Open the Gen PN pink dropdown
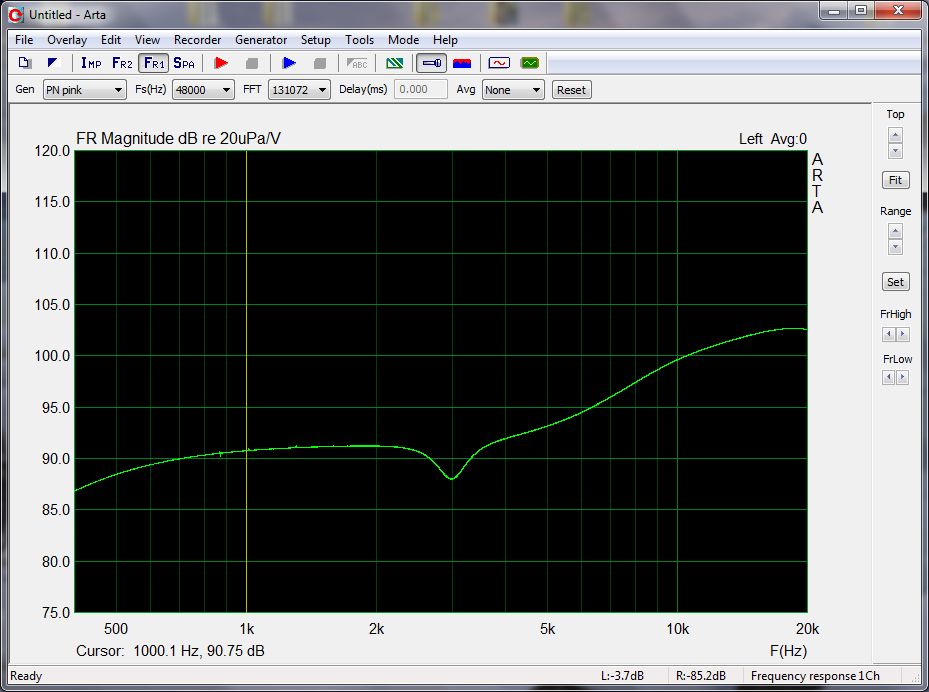929x692 pixels. [84, 90]
